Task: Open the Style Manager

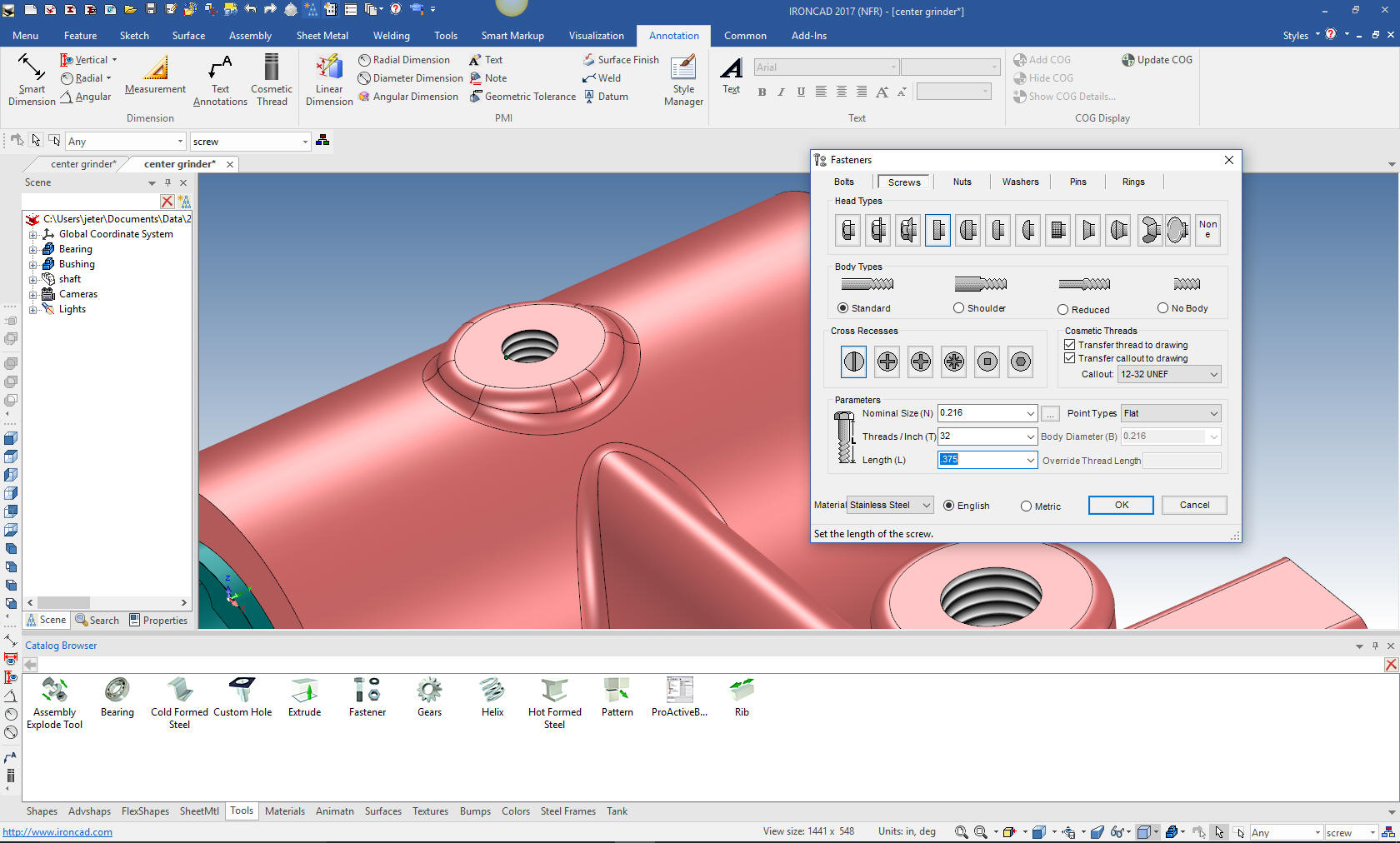Action: 683,80
